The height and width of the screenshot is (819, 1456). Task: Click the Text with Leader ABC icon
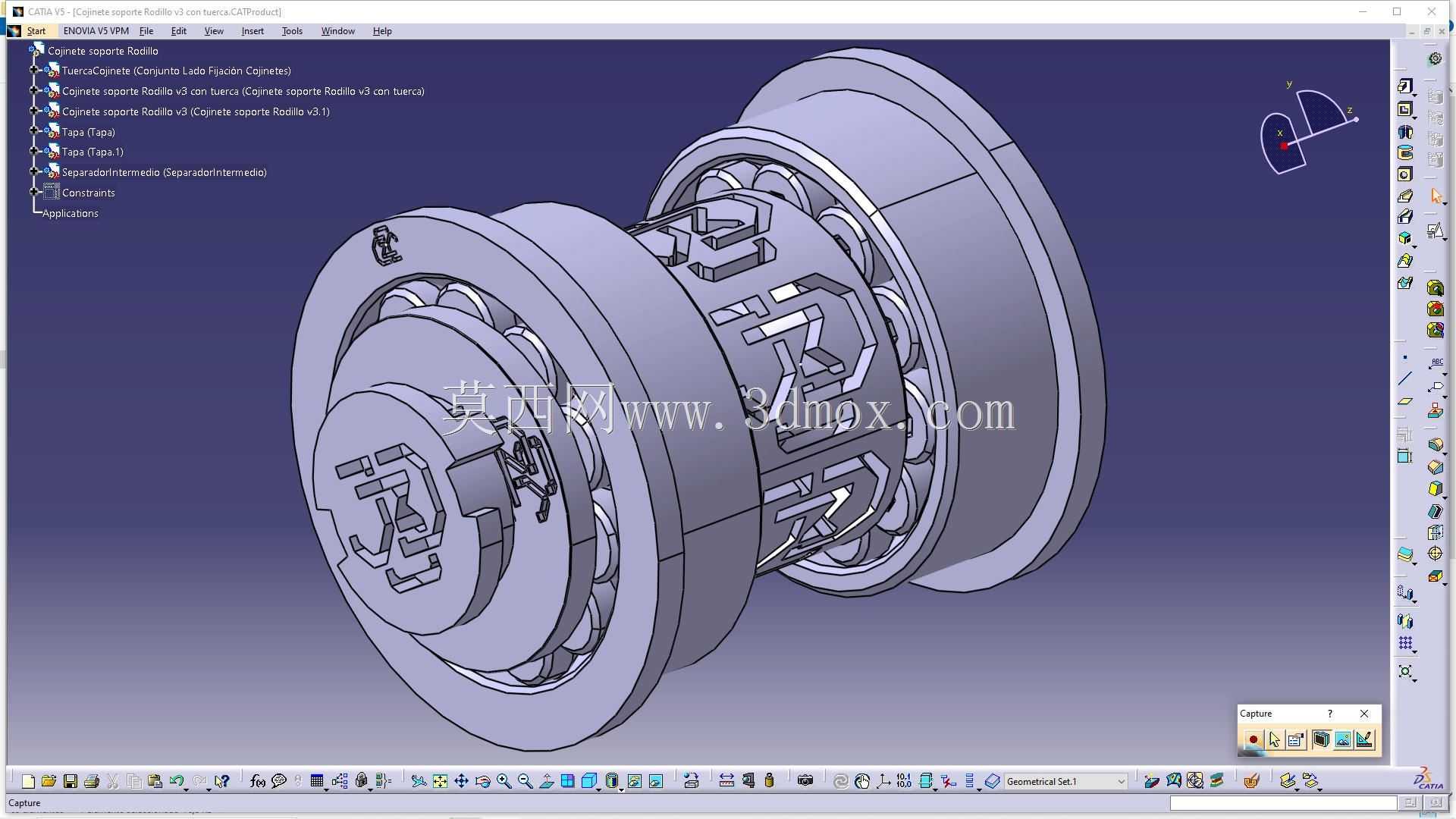1436,364
